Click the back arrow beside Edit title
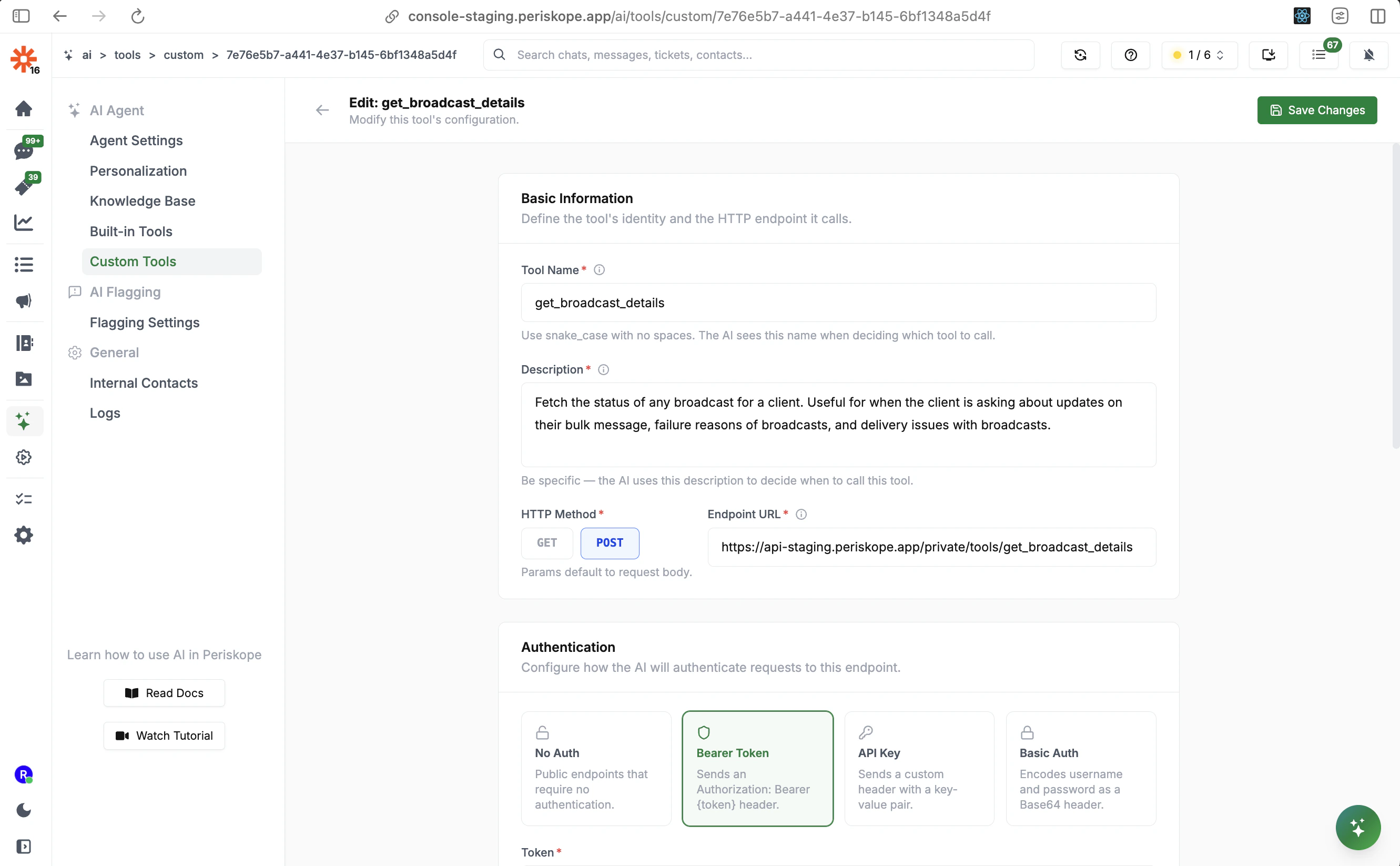Image resolution: width=1400 pixels, height=866 pixels. 322,110
